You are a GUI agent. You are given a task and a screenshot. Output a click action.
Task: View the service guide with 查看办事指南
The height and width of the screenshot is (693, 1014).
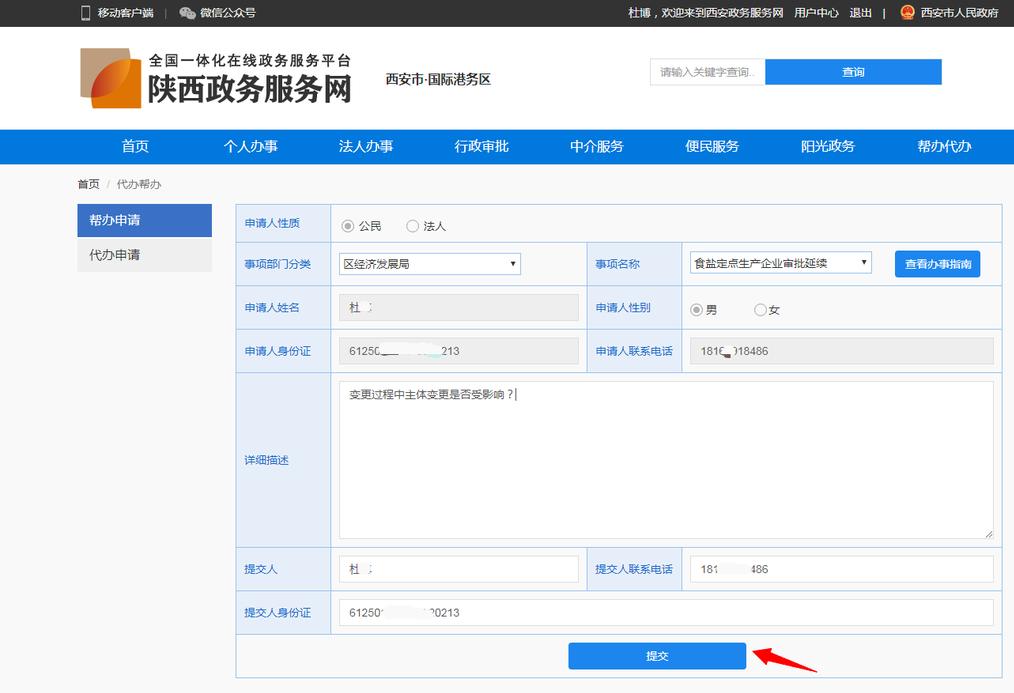[937, 264]
